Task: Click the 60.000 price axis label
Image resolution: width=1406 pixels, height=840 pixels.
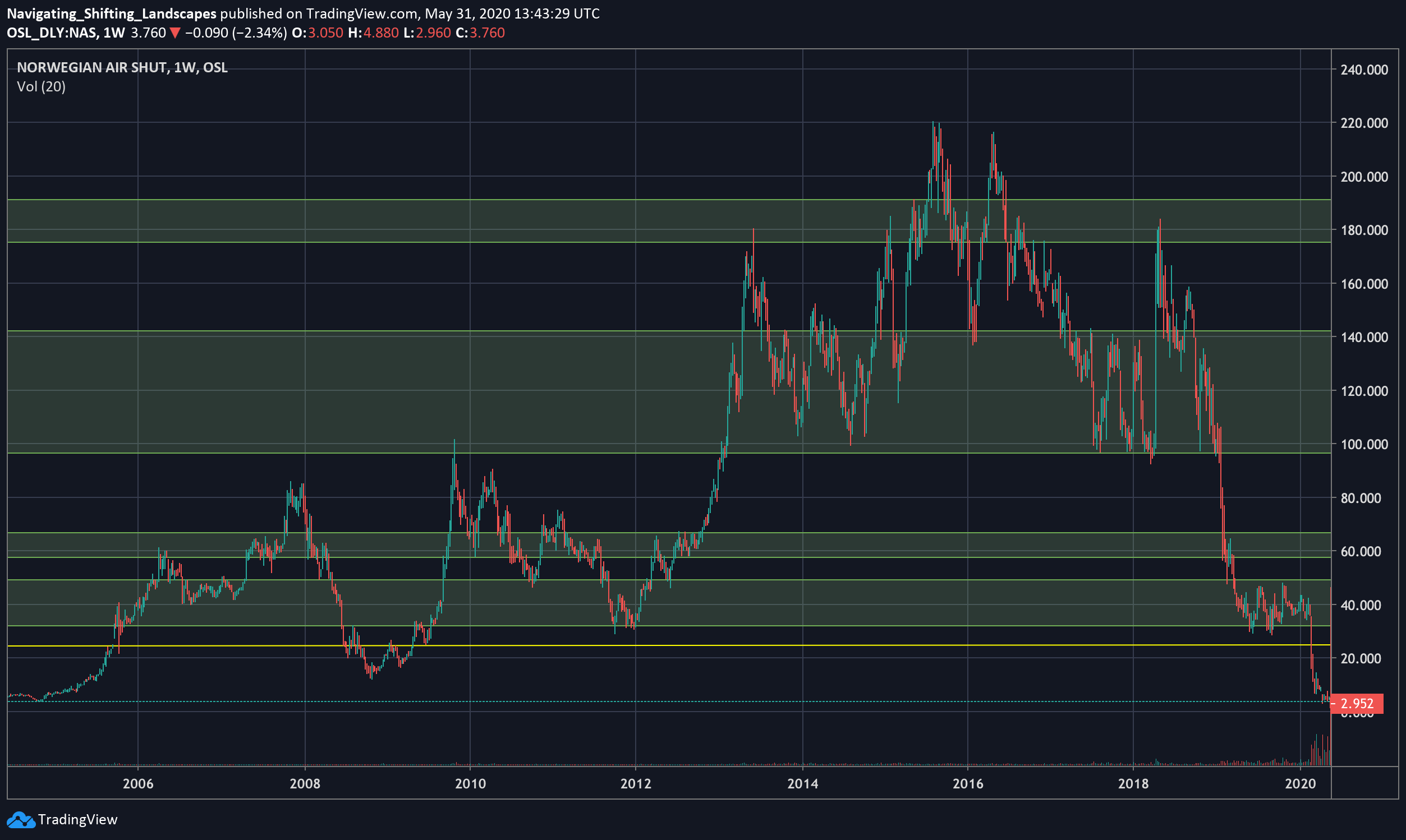Action: click(x=1361, y=551)
